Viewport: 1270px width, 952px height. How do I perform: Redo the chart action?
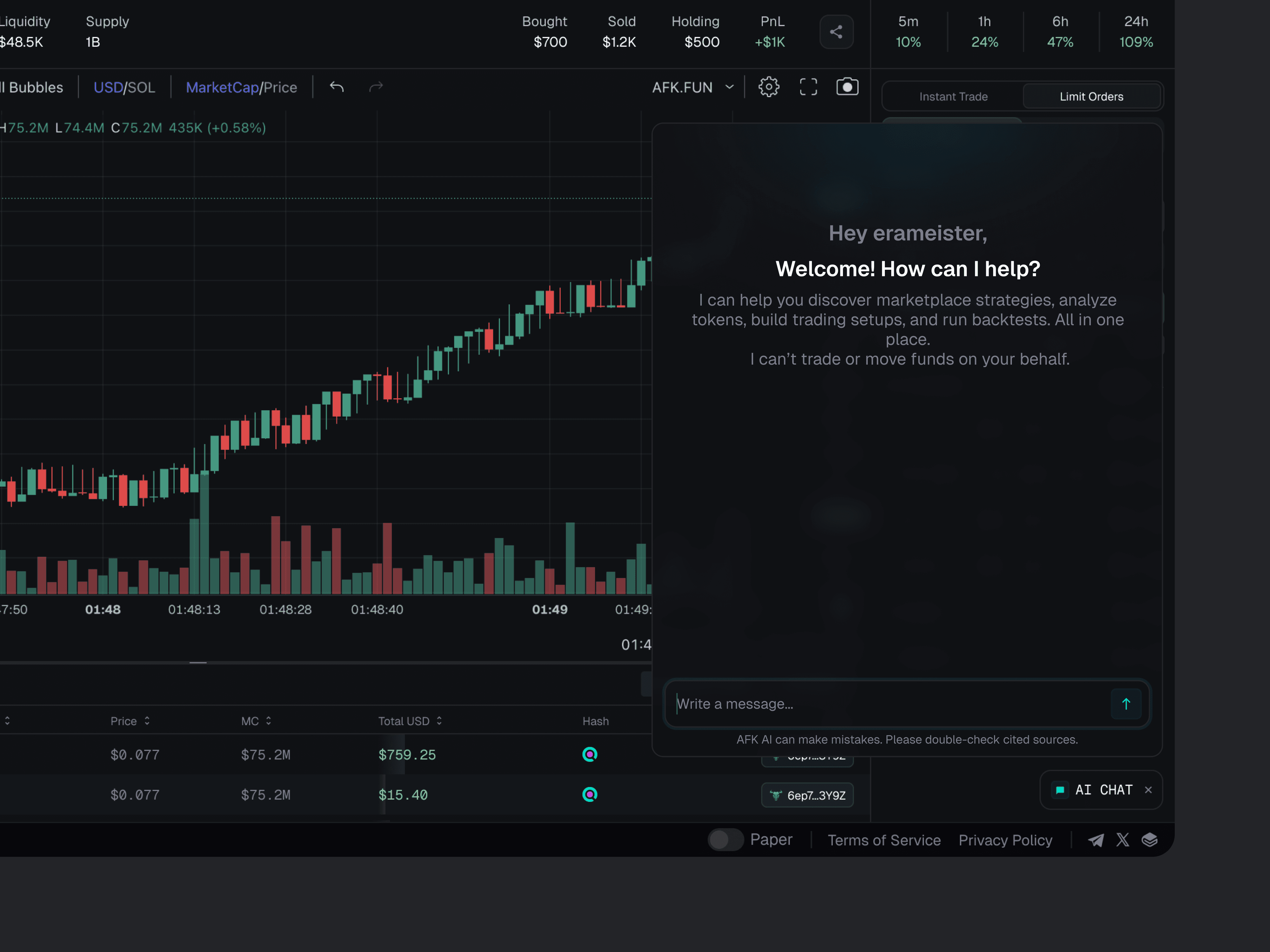tap(376, 87)
